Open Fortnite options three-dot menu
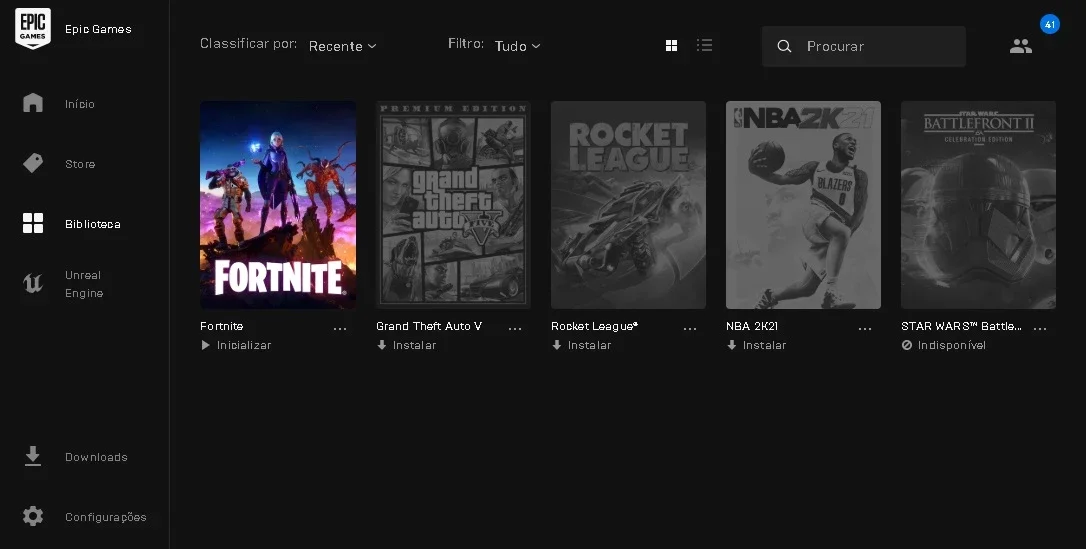 coord(340,329)
